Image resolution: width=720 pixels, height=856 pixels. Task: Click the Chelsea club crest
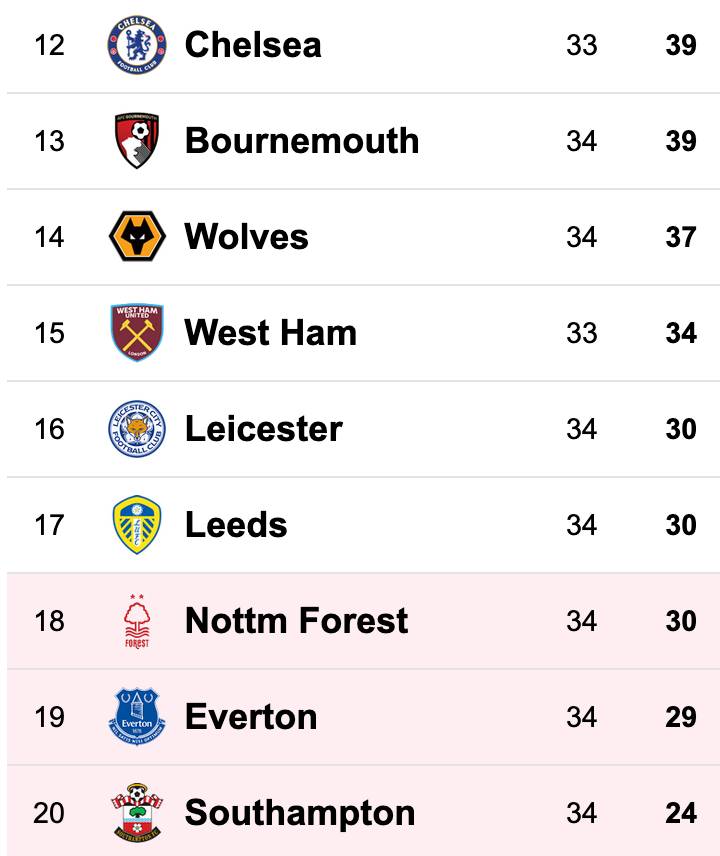pos(137,45)
